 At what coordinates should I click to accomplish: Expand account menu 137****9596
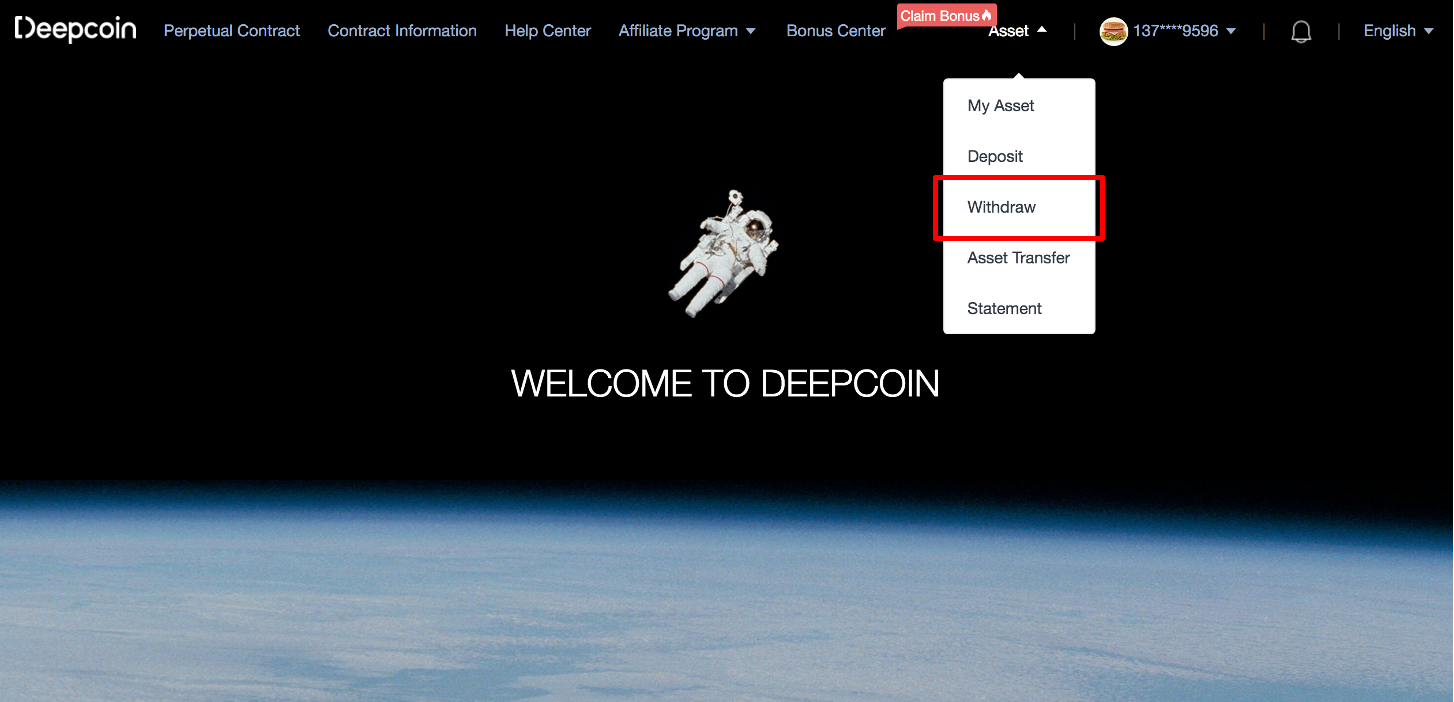pyautogui.click(x=1185, y=31)
